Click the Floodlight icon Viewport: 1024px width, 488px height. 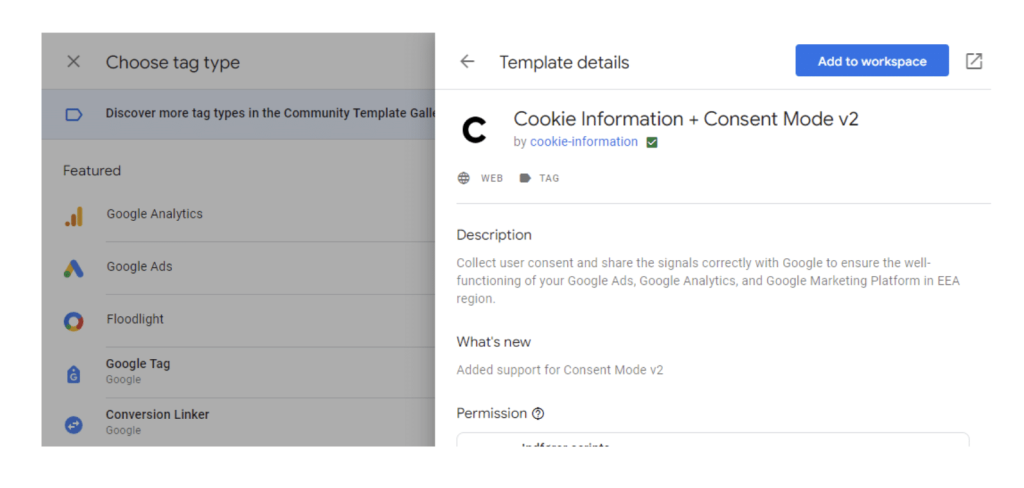(x=73, y=321)
